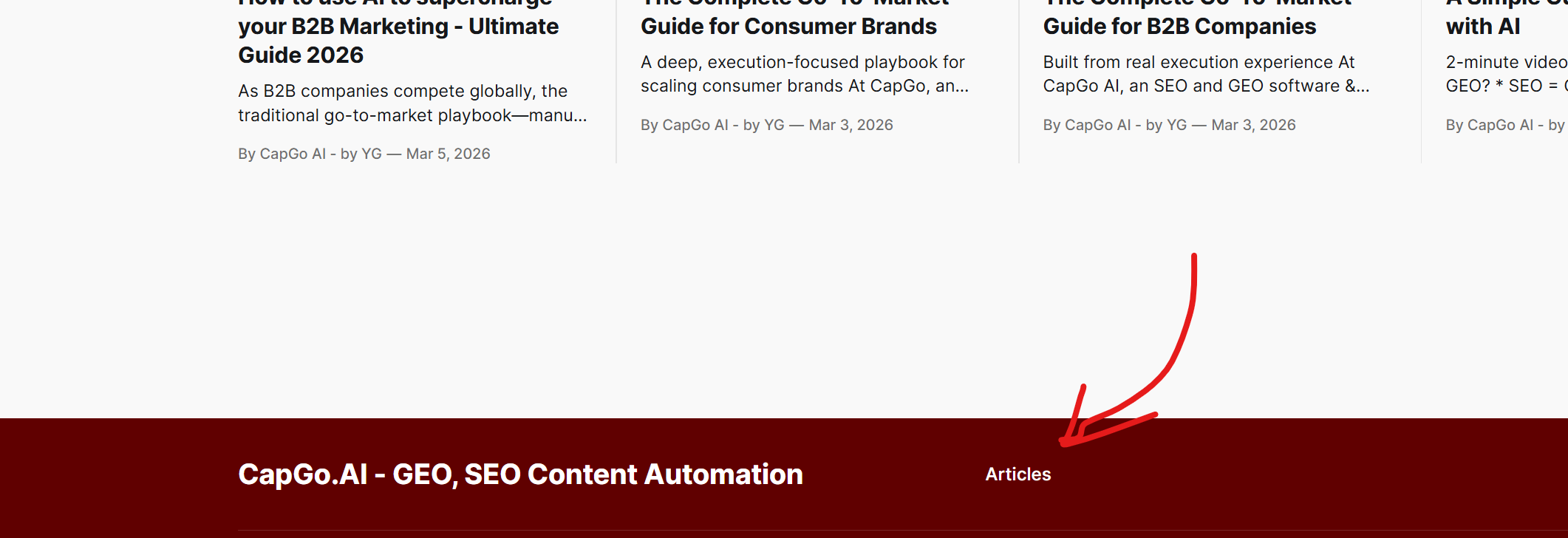1568x538 pixels.
Task: Click the author byline on the Consumer Brands card
Action: (712, 125)
